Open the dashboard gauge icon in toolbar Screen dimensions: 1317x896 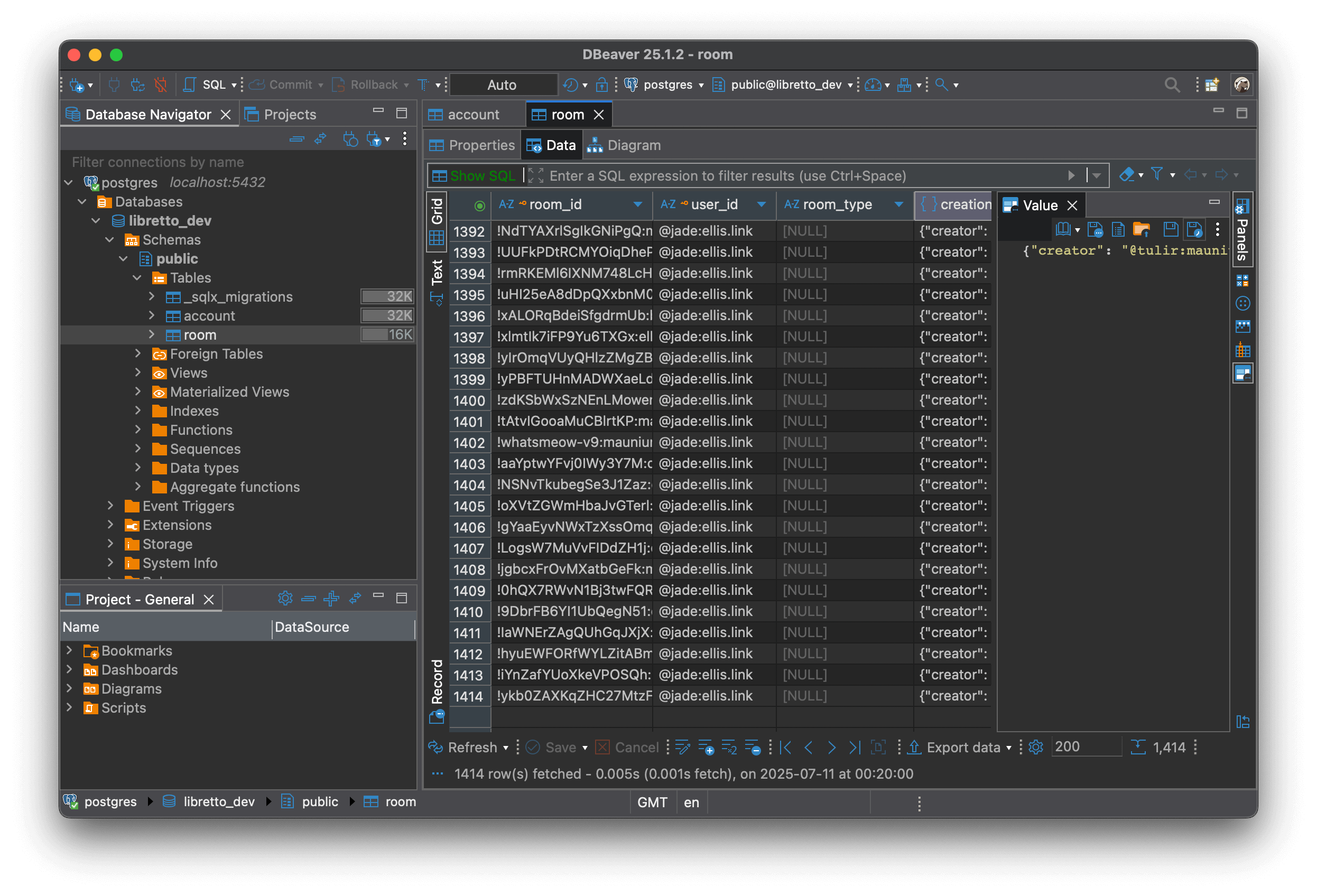point(873,85)
